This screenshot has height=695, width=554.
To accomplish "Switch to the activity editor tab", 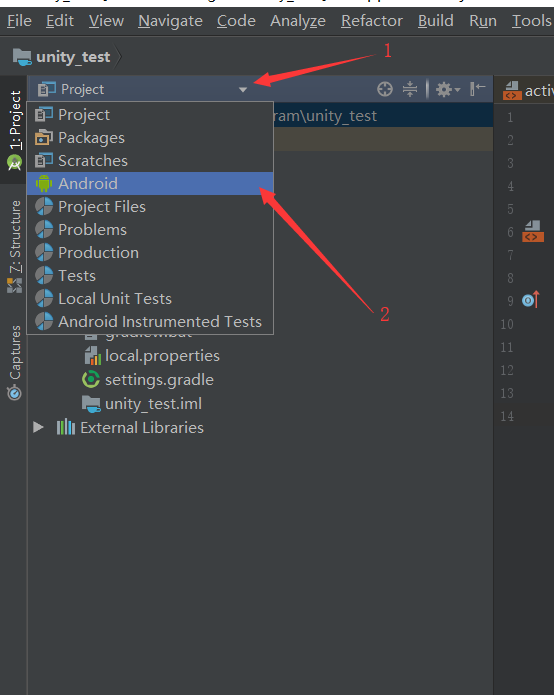I will click(x=527, y=90).
